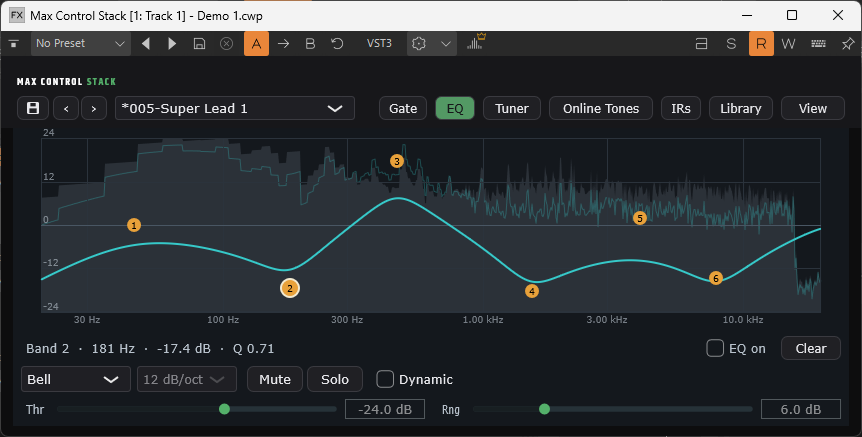Click the keyboard-focus panel icon
The image size is (862, 437).
(701, 43)
